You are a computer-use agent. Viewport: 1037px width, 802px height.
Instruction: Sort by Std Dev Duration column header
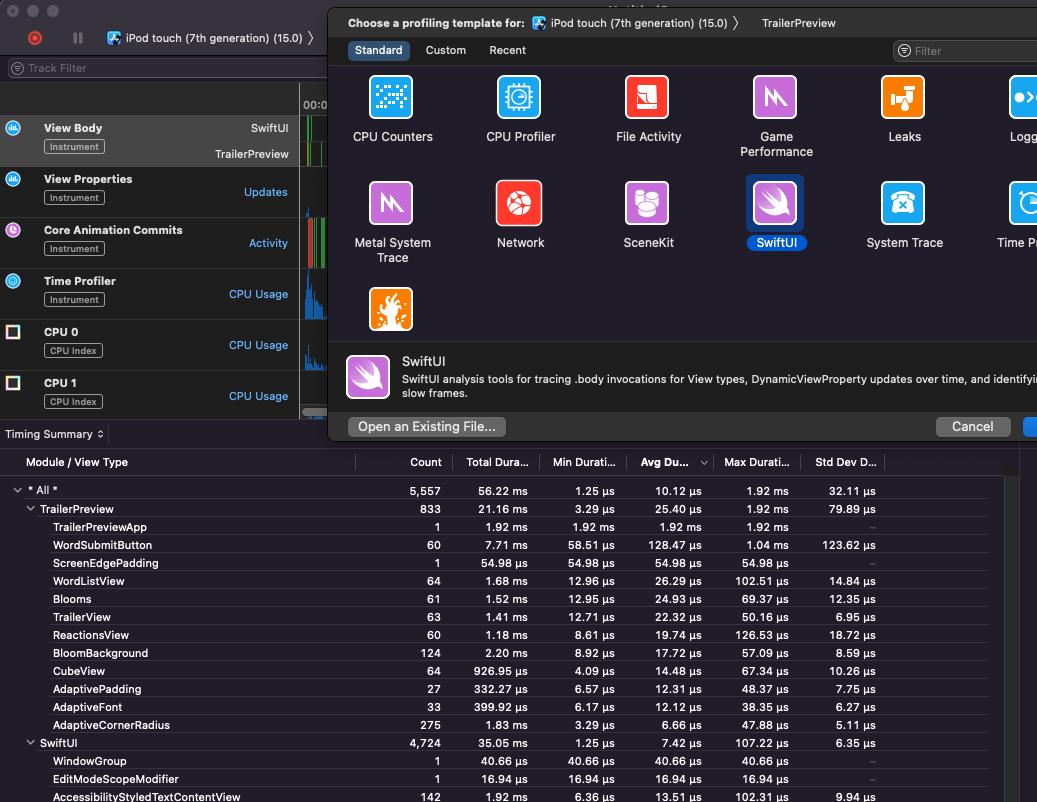pyautogui.click(x=845, y=462)
